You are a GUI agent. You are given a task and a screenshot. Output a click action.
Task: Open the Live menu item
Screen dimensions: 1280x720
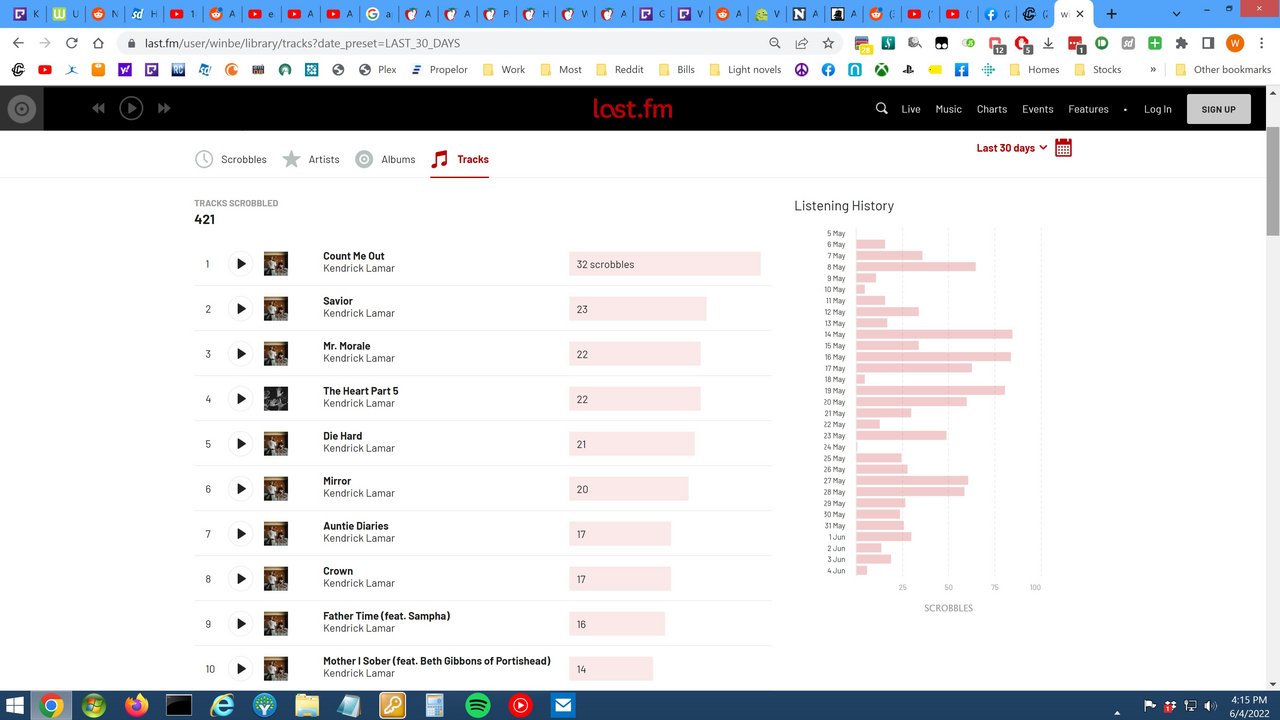coord(911,109)
